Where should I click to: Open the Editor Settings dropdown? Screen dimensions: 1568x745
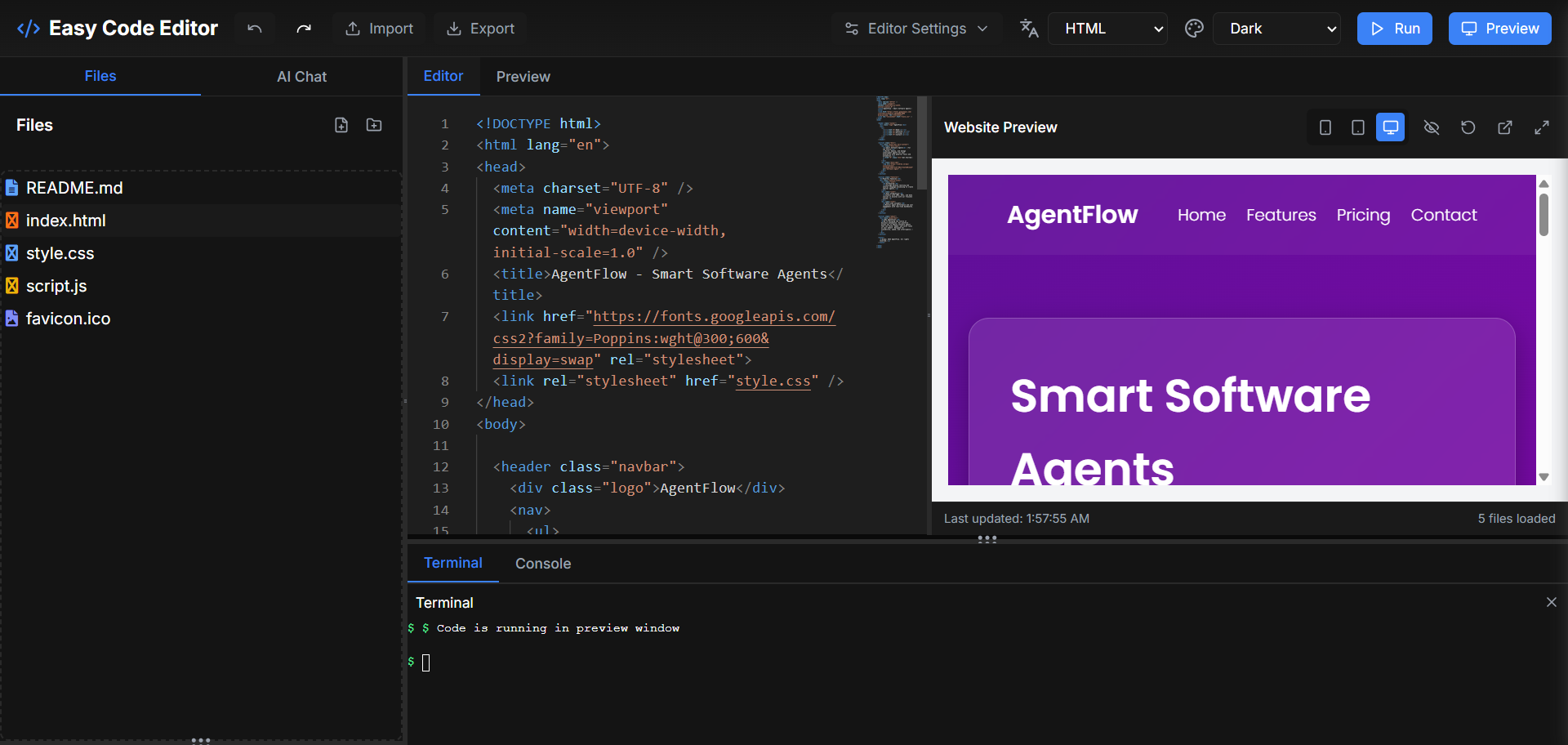point(916,29)
